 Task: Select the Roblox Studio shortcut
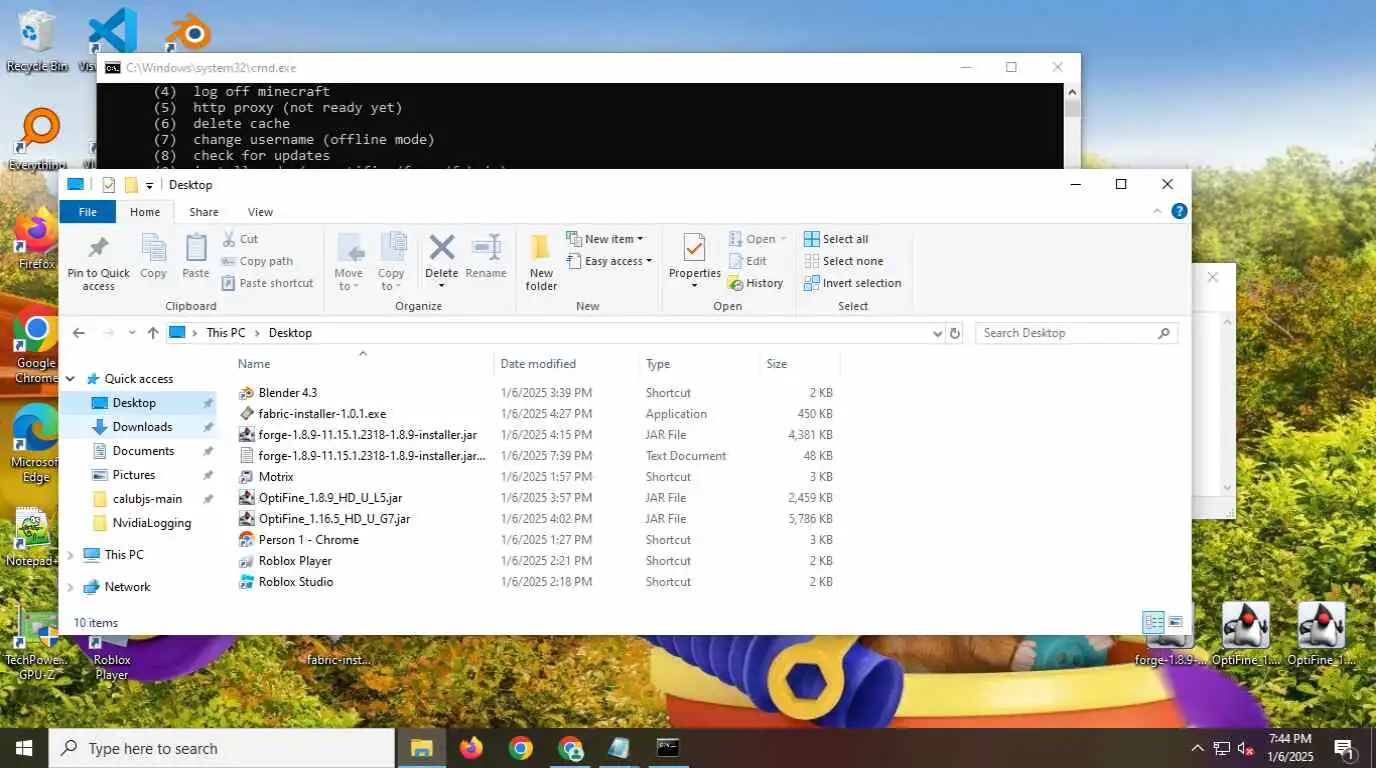pyautogui.click(x=295, y=582)
